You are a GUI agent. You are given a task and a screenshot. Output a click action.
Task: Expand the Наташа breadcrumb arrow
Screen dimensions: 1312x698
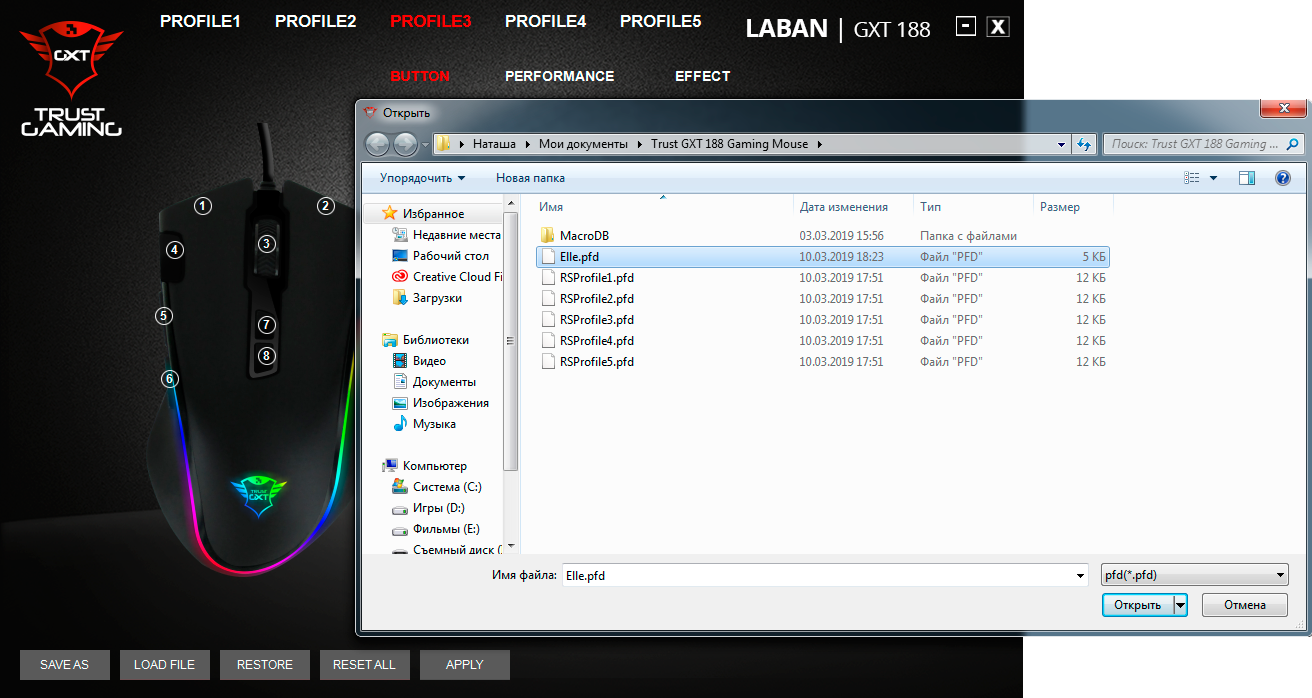526,144
